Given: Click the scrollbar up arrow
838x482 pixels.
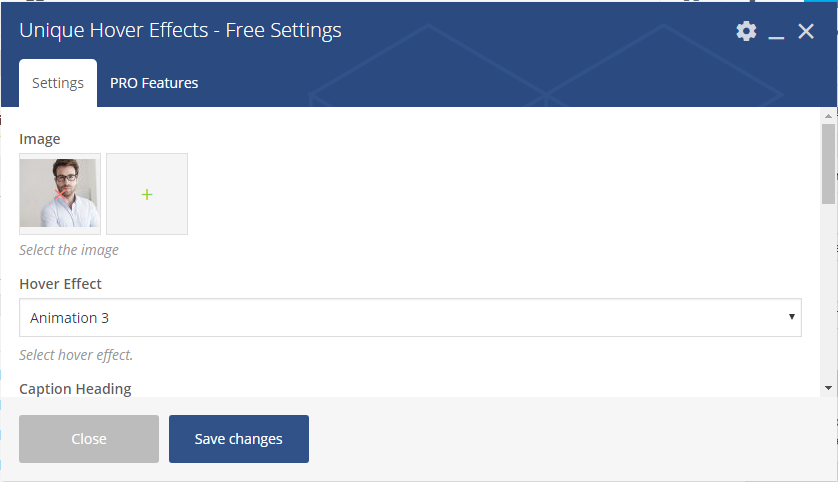Looking at the screenshot, I should click(828, 115).
